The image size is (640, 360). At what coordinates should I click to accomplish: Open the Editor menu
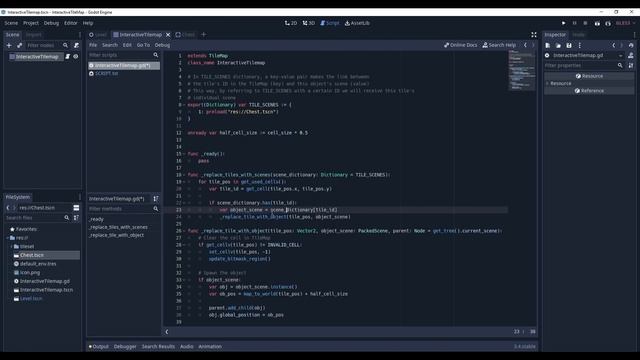point(71,23)
